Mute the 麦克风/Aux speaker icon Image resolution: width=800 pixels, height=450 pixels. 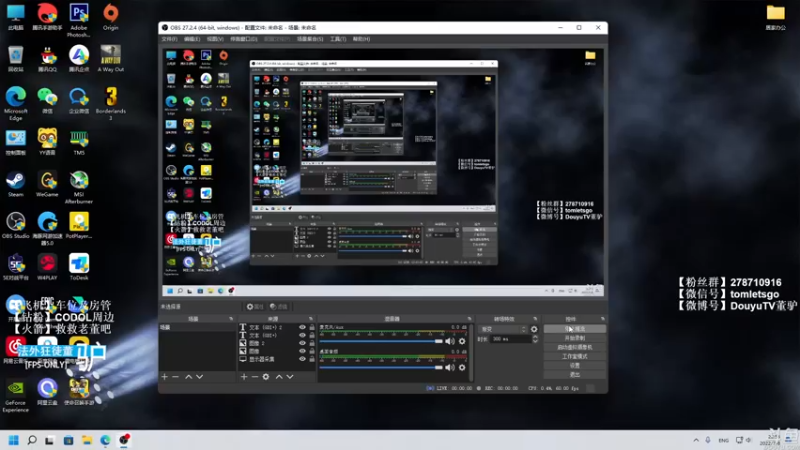tap(449, 341)
